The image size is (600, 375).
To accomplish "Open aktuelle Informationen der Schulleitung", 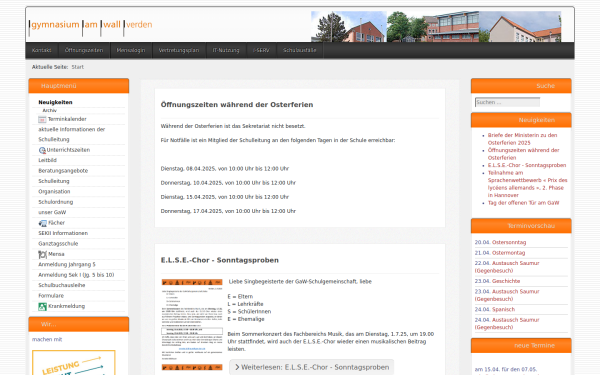I will 72,134.
